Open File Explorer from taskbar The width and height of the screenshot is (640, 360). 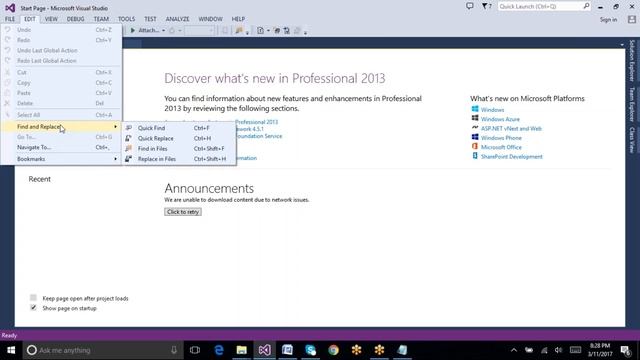tap(242, 350)
